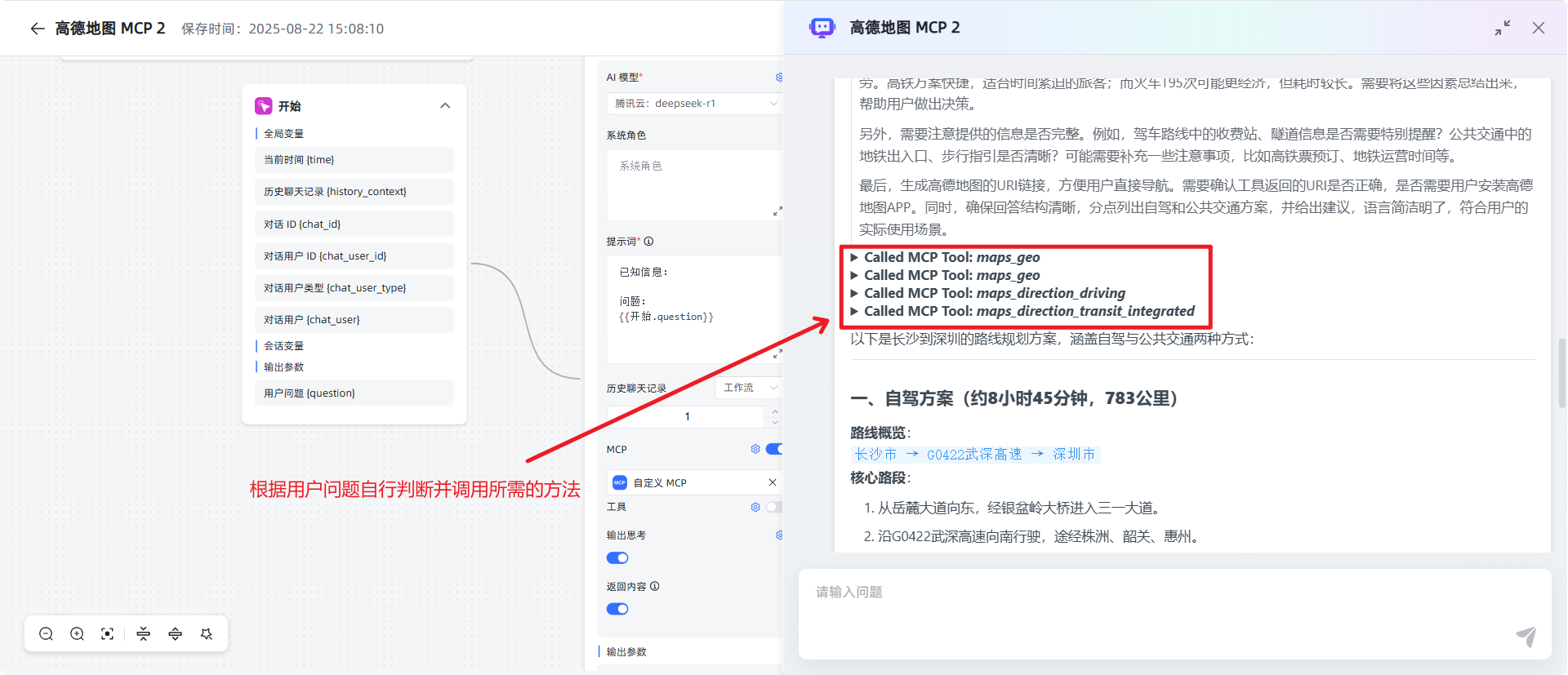Click the prompt info hint icon

[648, 242]
